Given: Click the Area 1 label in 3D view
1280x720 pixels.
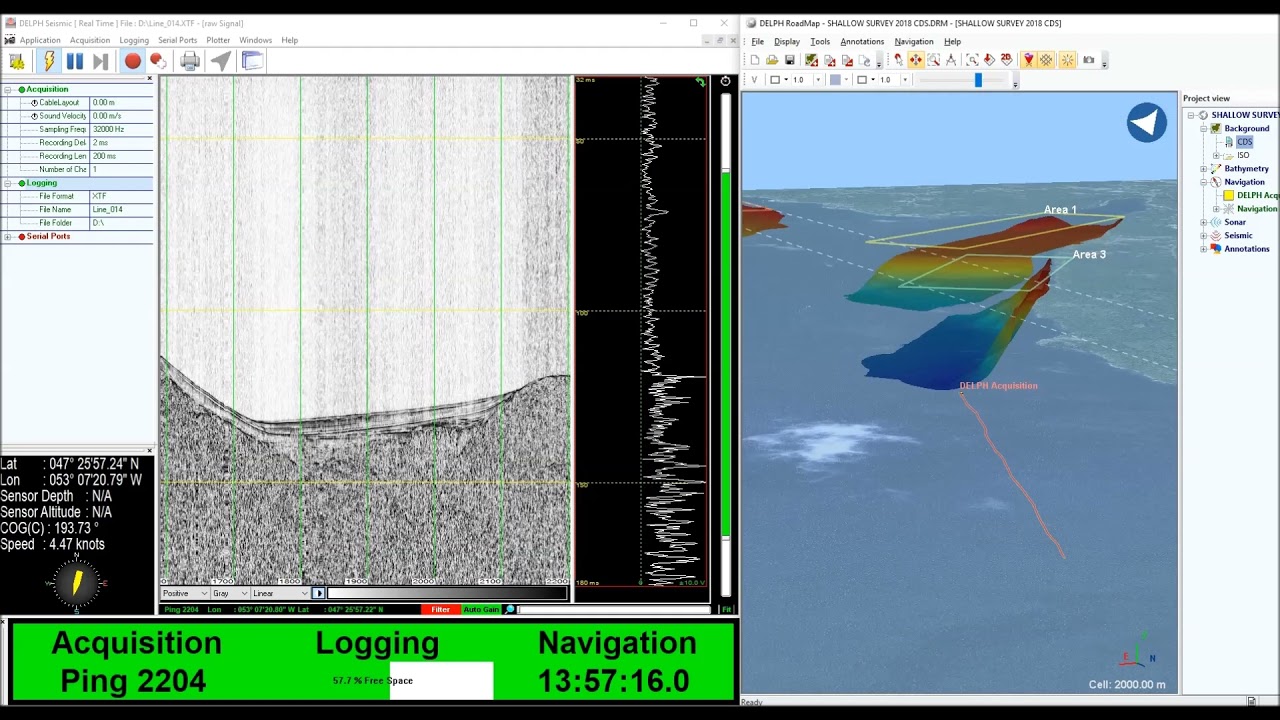Looking at the screenshot, I should tap(1060, 210).
